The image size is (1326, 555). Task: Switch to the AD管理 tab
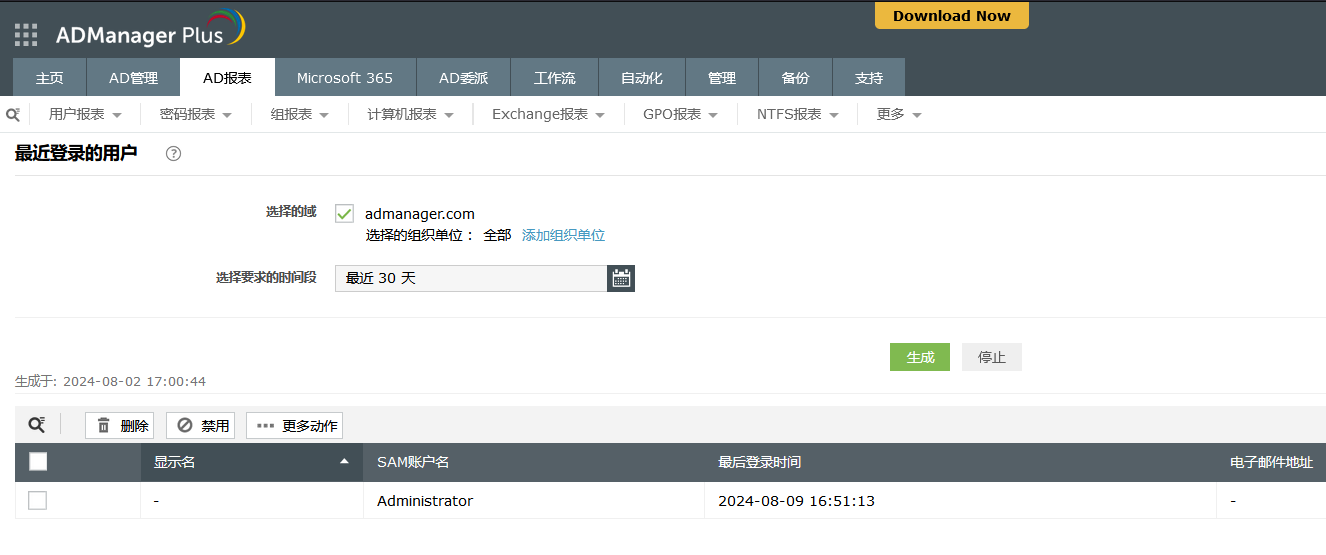(x=134, y=78)
